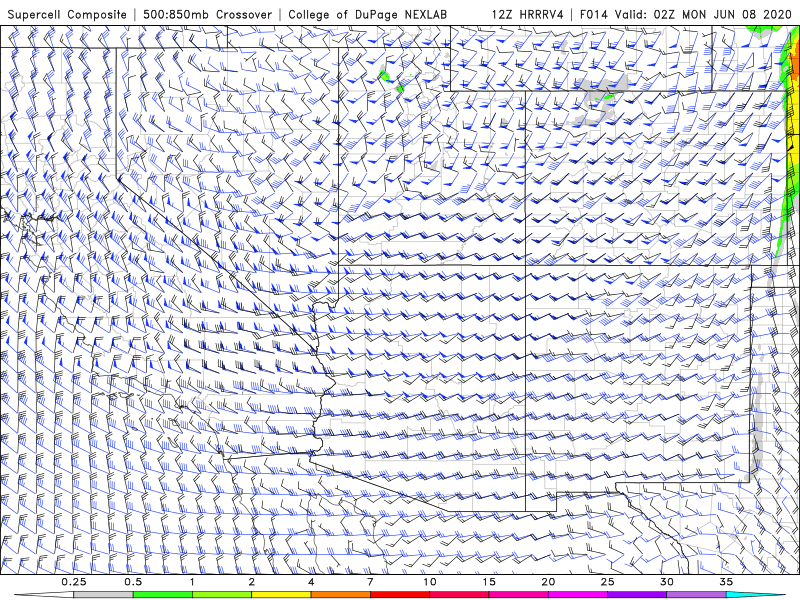Screen dimensions: 800x600
Task: Click the 0.25 color scale value
Action: (x=74, y=582)
